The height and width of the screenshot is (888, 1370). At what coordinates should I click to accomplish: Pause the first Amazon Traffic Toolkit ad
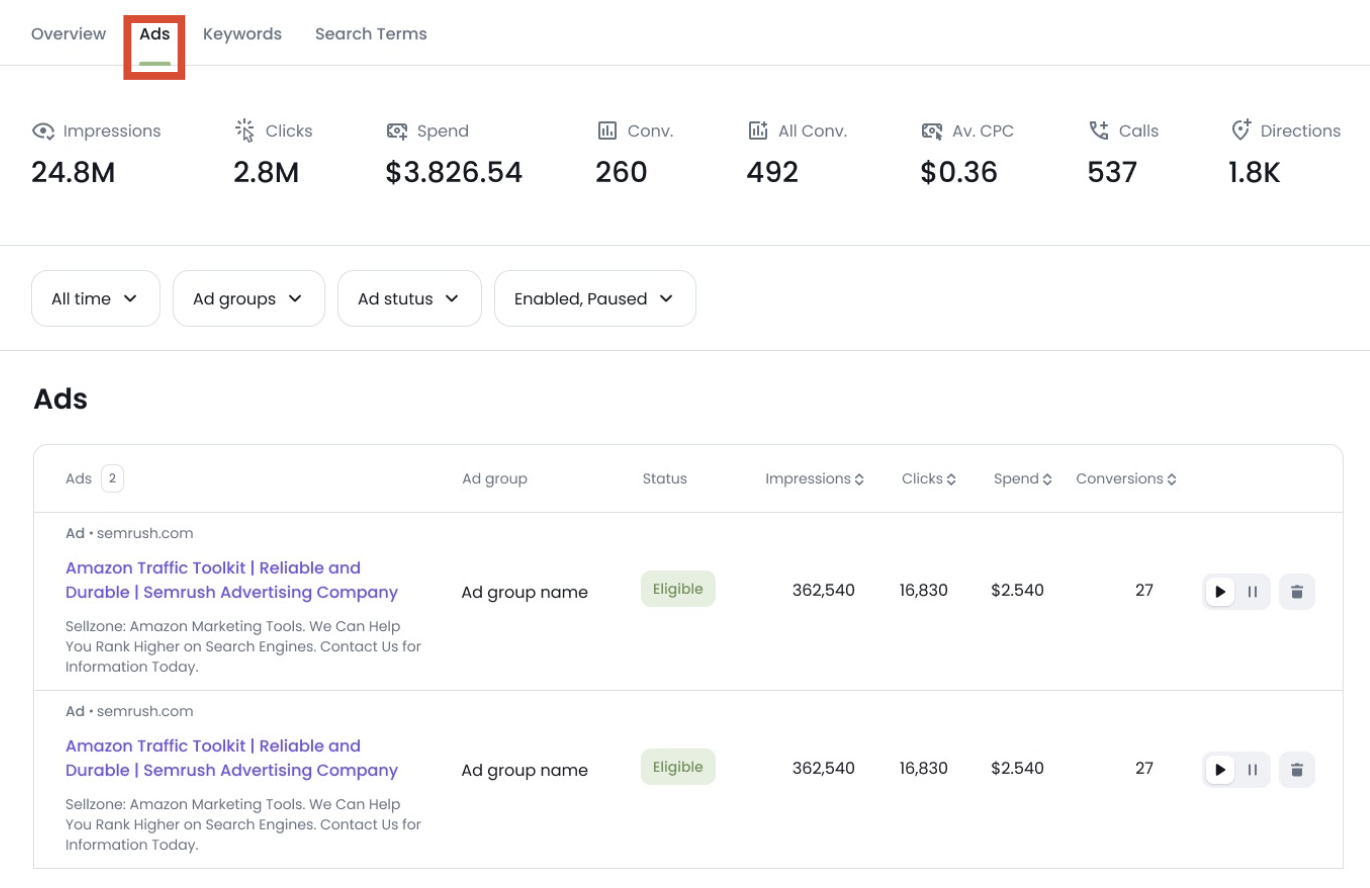[x=1252, y=591]
